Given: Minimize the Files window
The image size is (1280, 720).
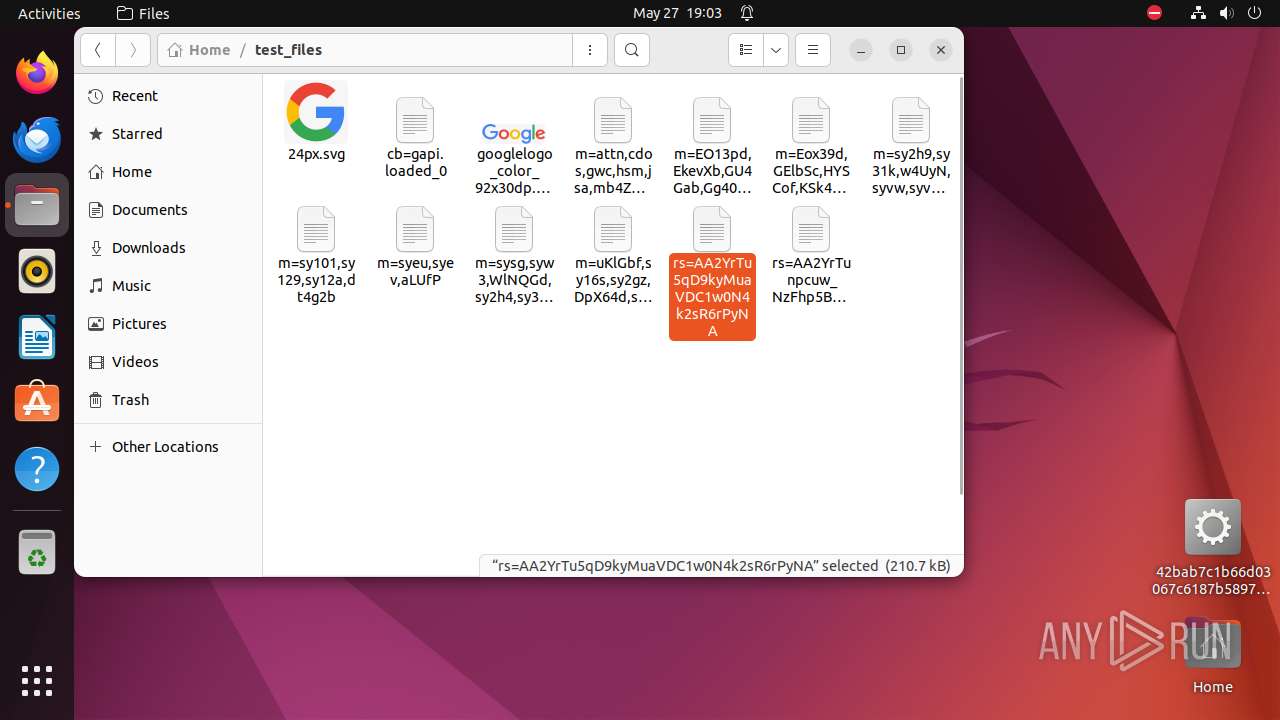Looking at the screenshot, I should [x=860, y=50].
